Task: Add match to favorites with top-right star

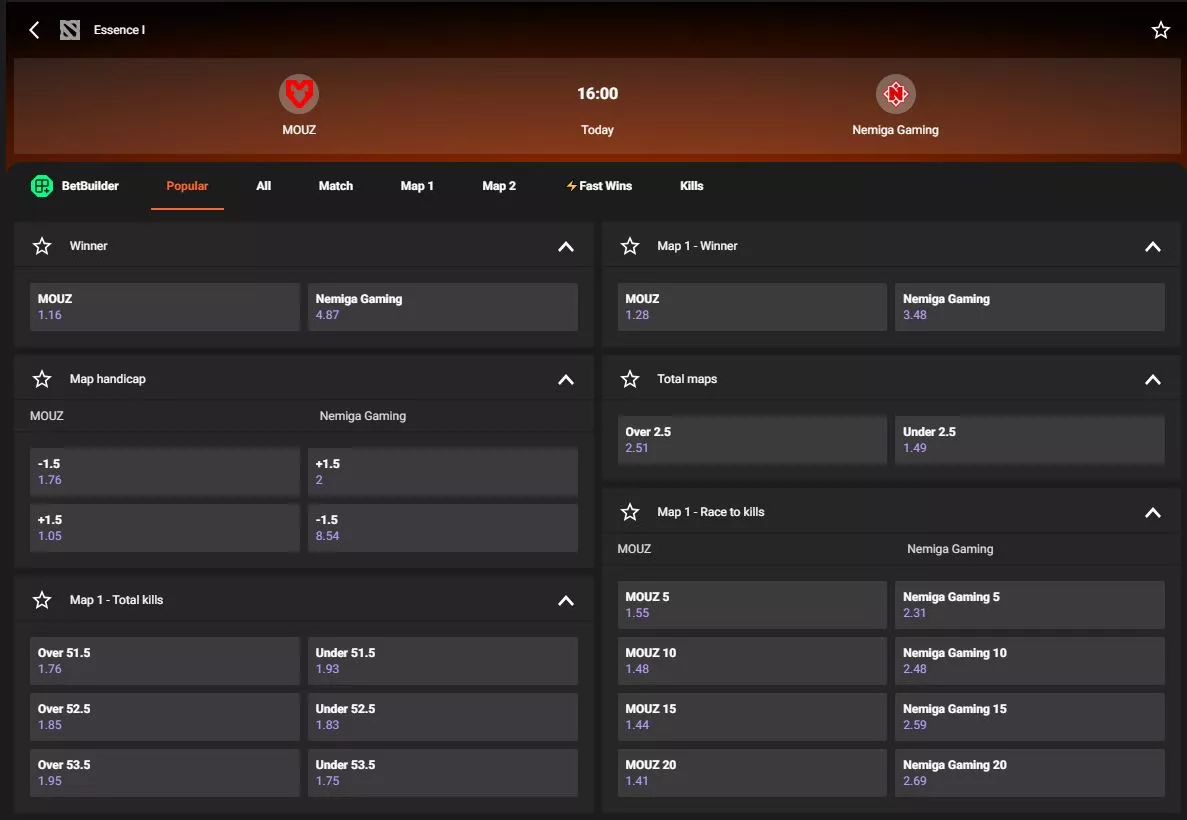Action: click(1161, 30)
